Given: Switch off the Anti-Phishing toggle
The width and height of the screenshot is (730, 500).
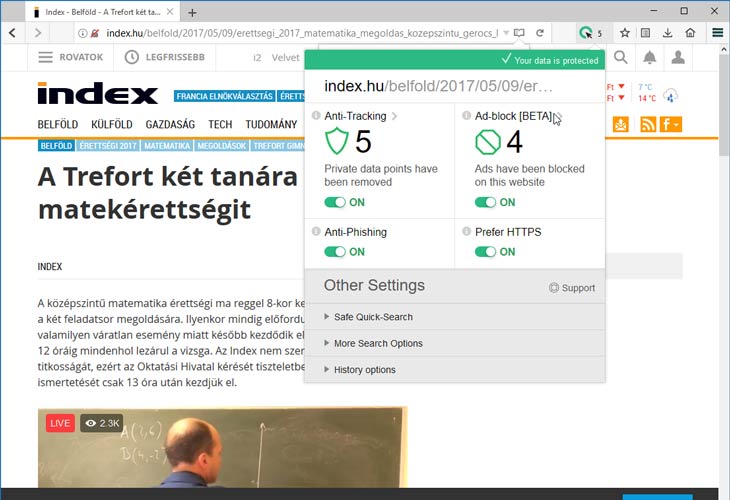Looking at the screenshot, I should (335, 252).
